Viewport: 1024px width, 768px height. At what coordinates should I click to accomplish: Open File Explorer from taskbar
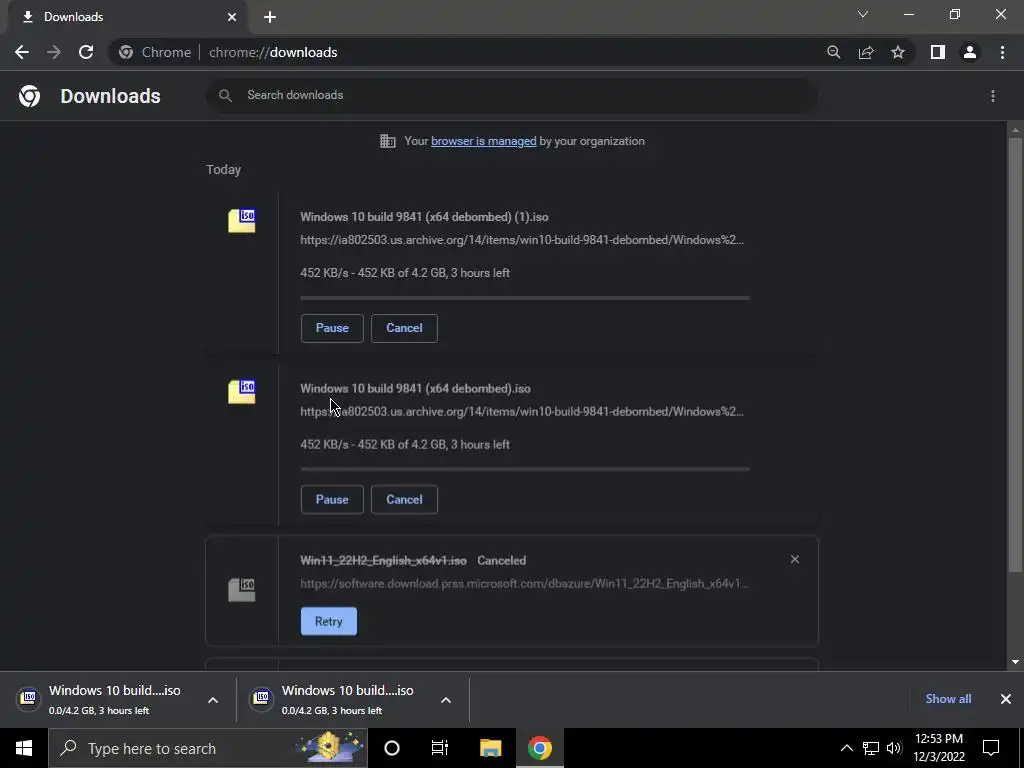[x=490, y=748]
